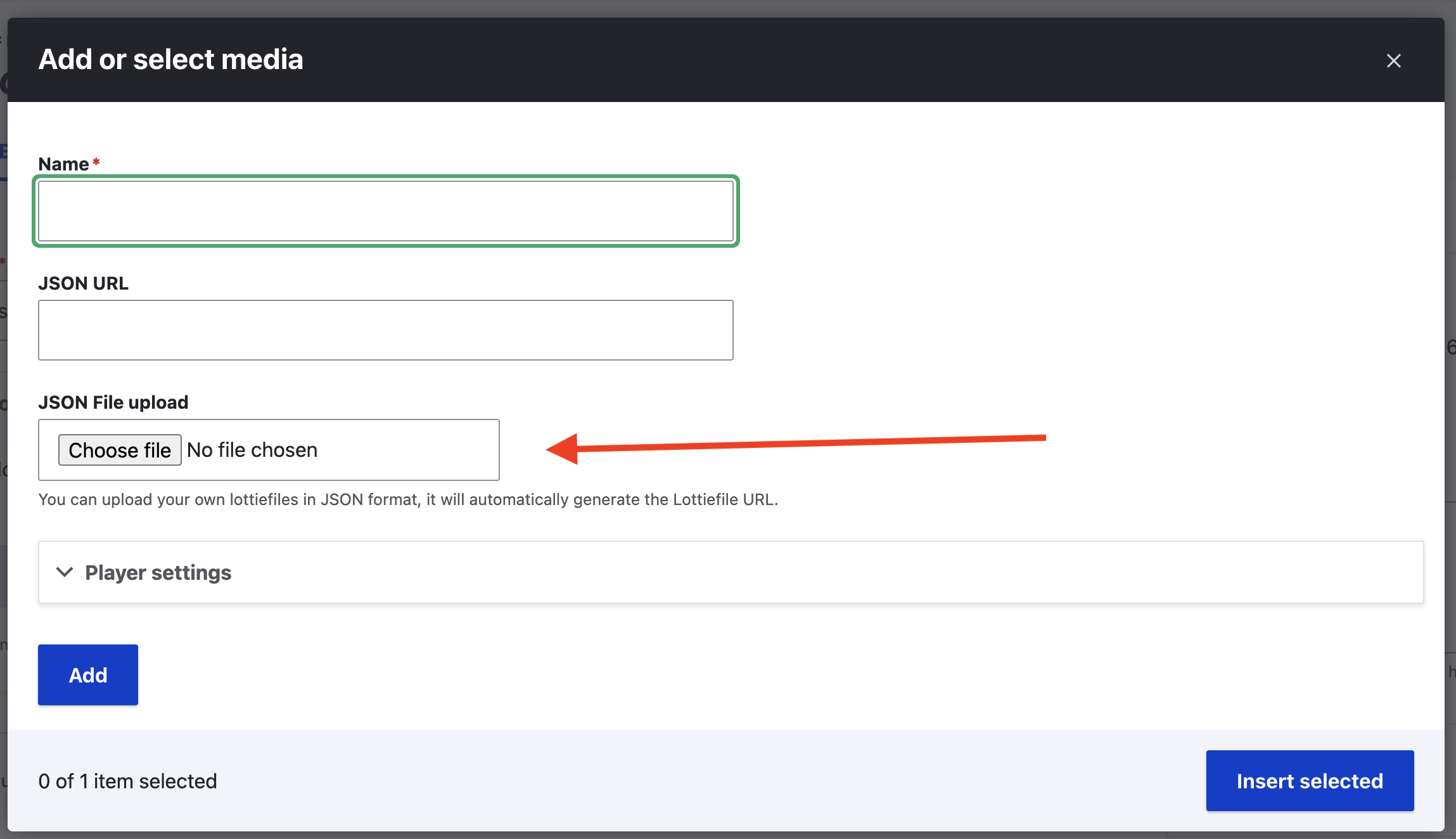Close the Add or select media dialog

(x=1393, y=61)
